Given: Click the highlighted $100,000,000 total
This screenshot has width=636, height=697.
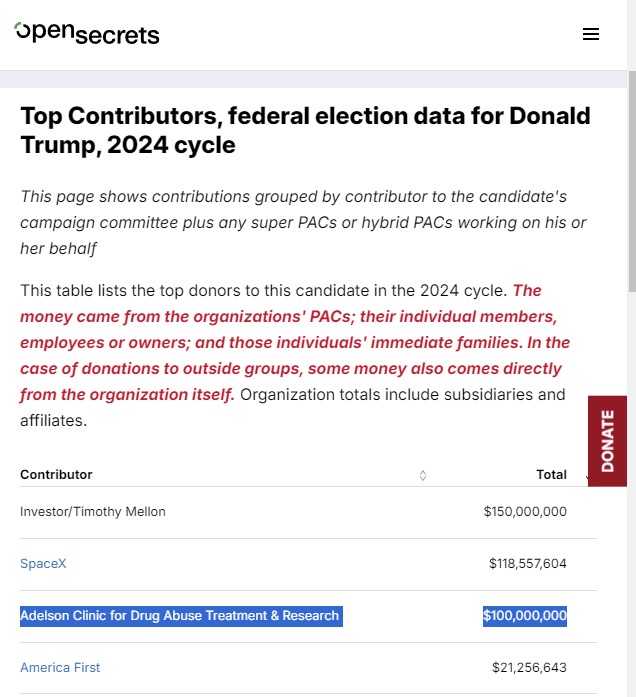Looking at the screenshot, I should point(525,616).
